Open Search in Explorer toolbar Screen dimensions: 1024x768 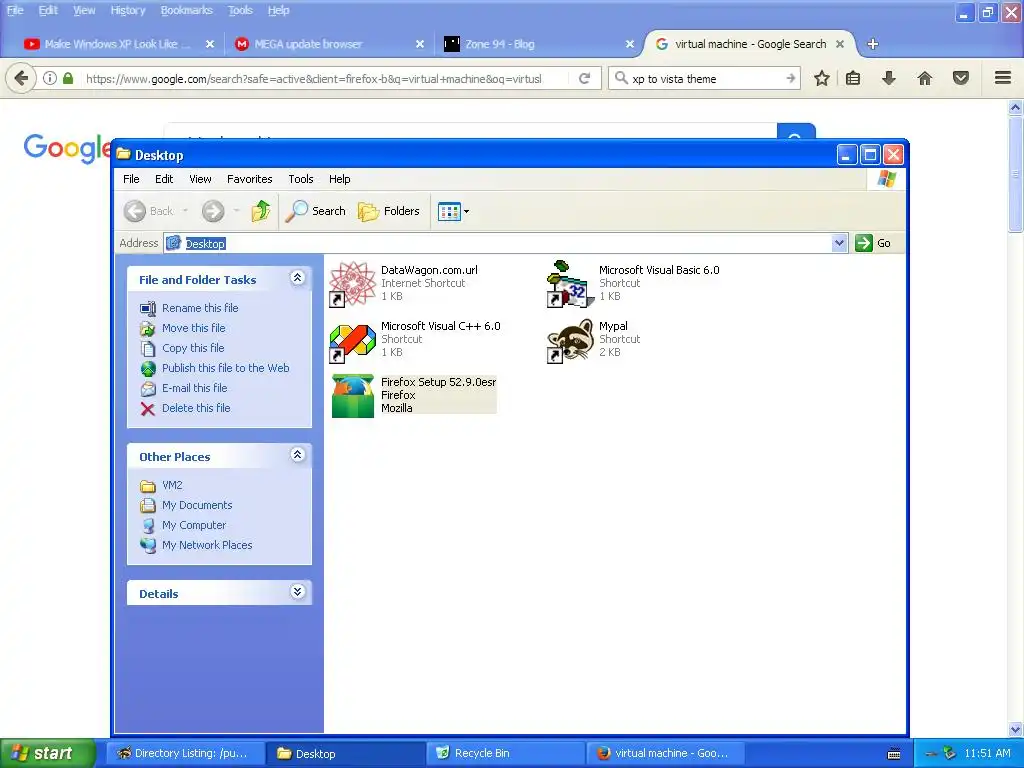click(315, 211)
